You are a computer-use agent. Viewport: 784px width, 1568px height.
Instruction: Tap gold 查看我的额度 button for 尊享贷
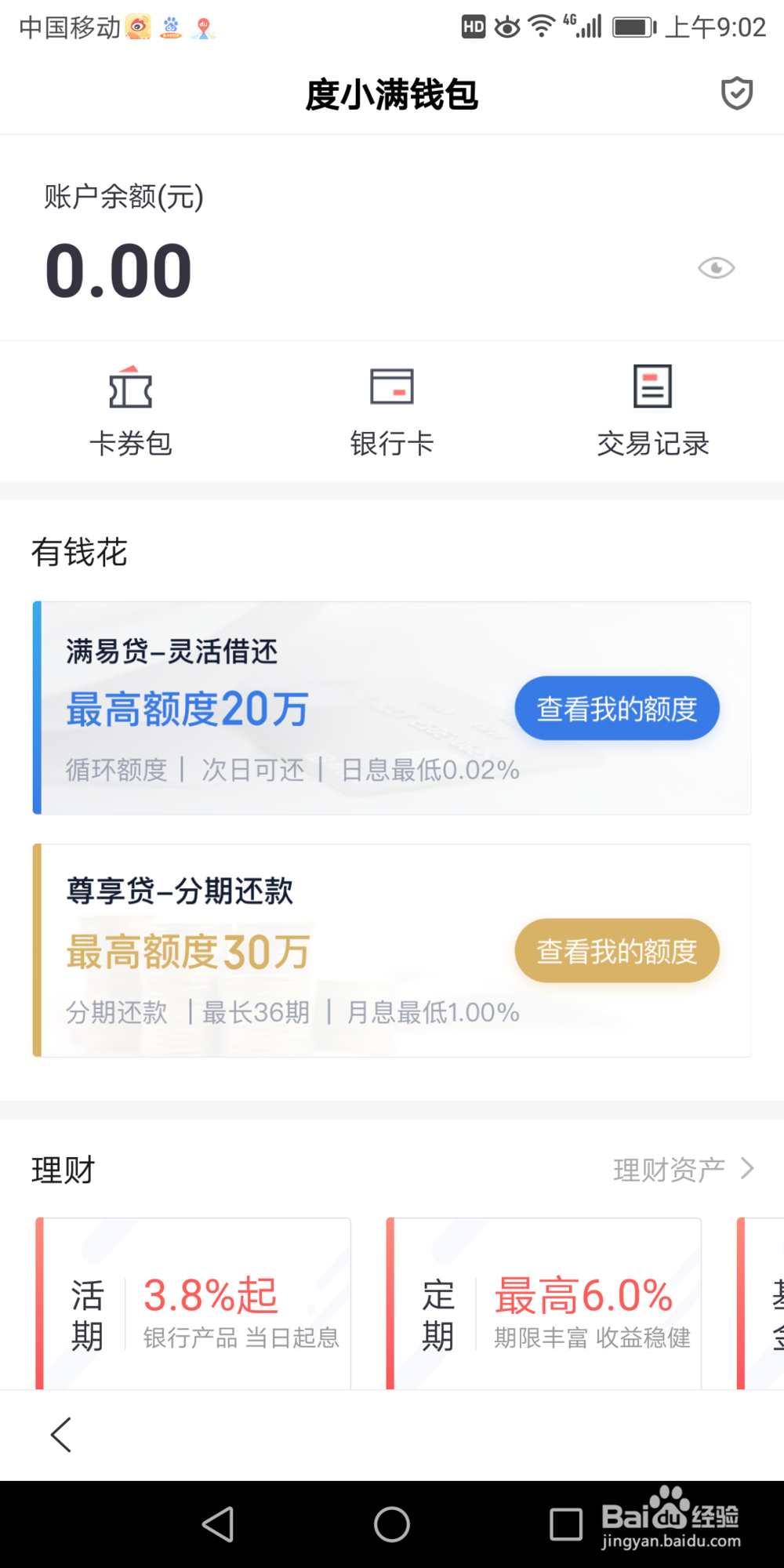(617, 950)
